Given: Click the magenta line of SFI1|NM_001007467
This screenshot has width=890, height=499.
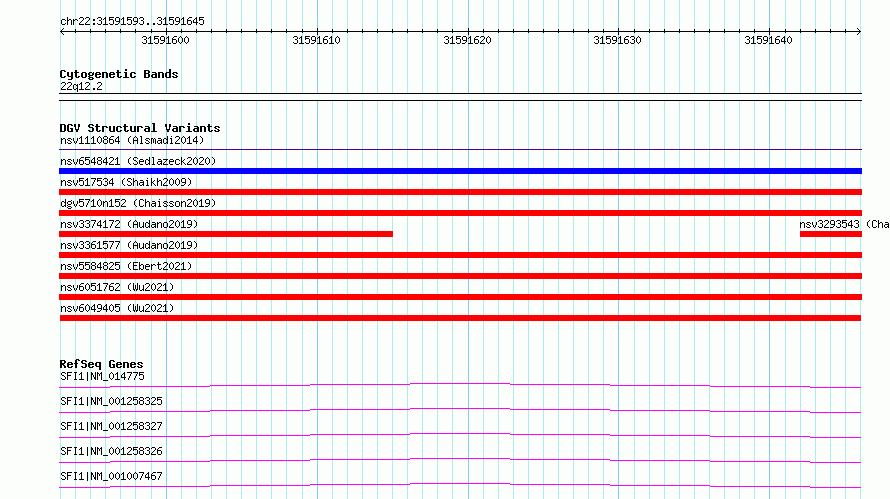Looking at the screenshot, I should (x=460, y=485).
